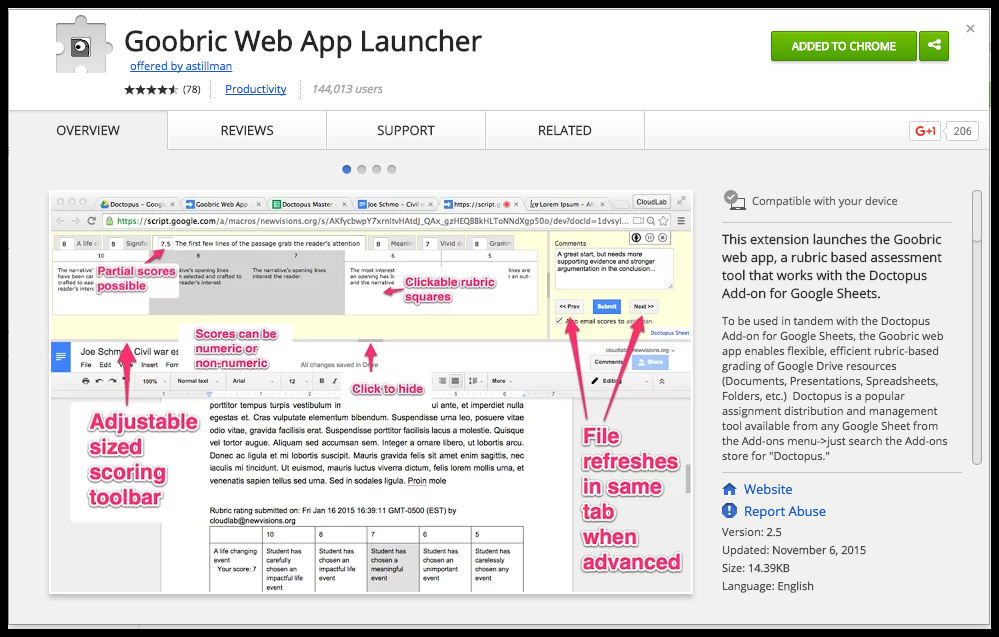Click the '144,013 users' text
This screenshot has width=999, height=637.
(347, 89)
